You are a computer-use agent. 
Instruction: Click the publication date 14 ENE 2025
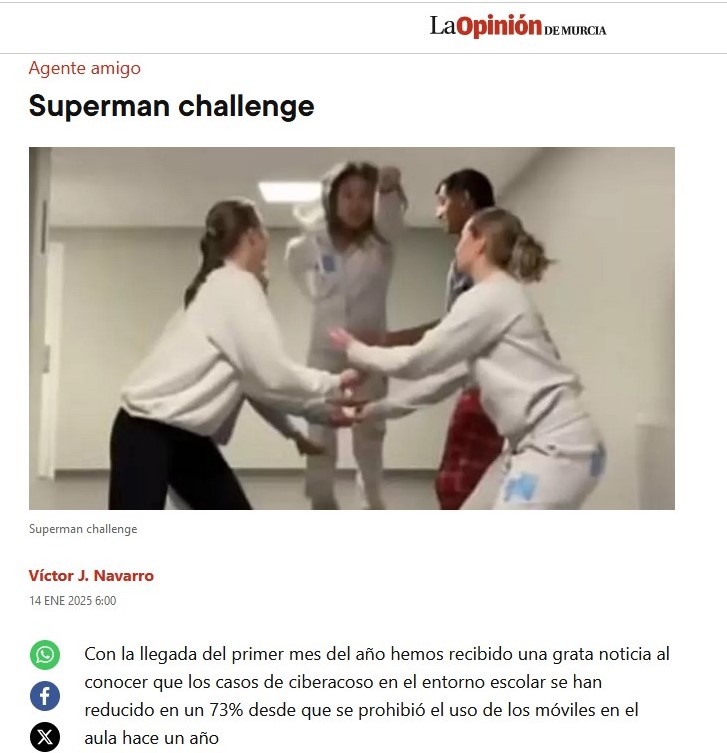click(73, 601)
